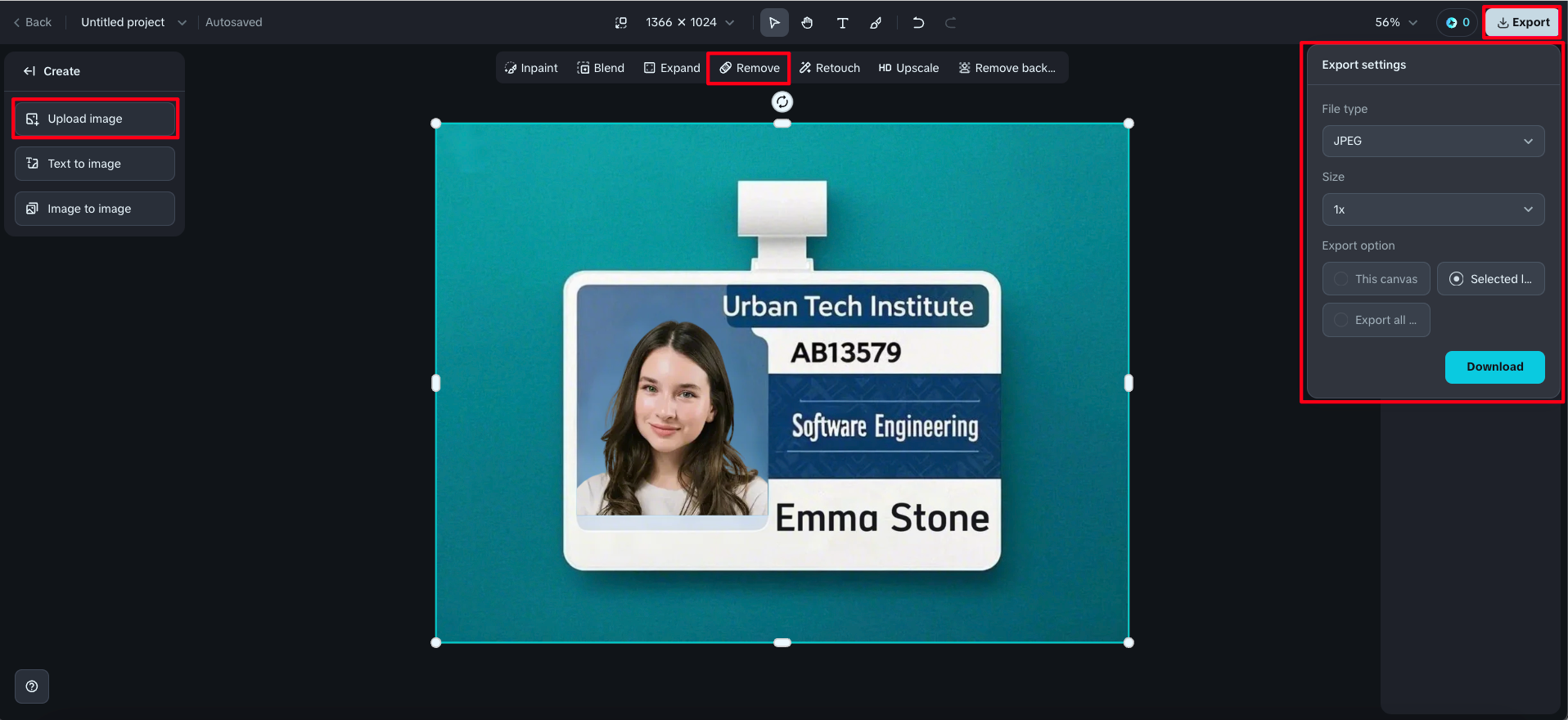This screenshot has height=720, width=1568.
Task: Click the rotate handle above the image
Action: tap(782, 101)
